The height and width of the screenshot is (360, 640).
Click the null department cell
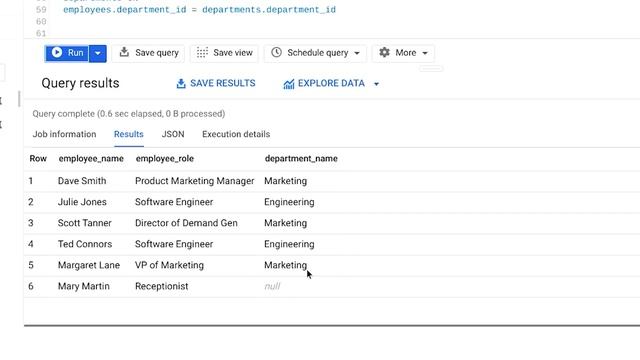pos(272,286)
